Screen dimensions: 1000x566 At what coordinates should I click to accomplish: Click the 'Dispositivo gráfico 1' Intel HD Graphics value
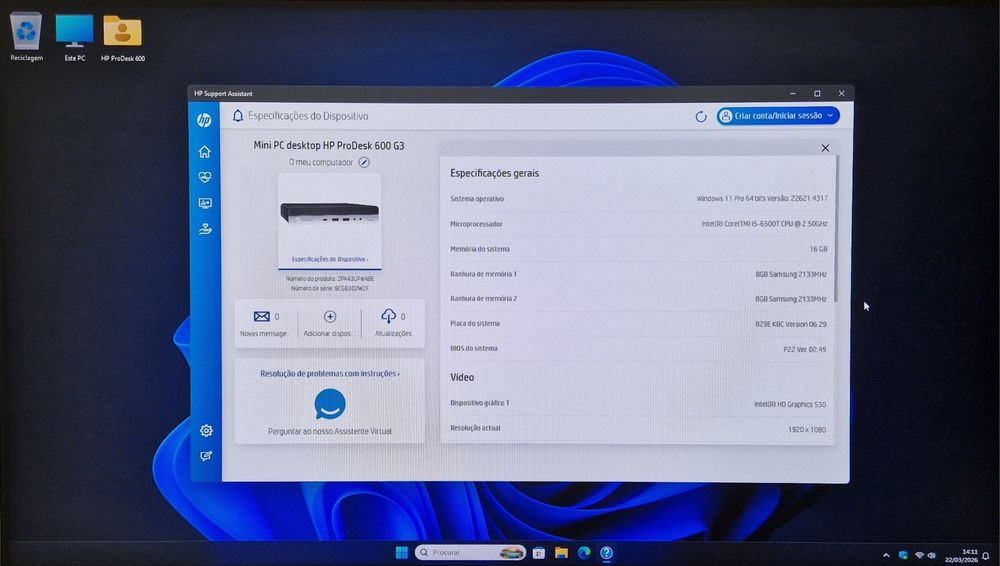tap(790, 405)
